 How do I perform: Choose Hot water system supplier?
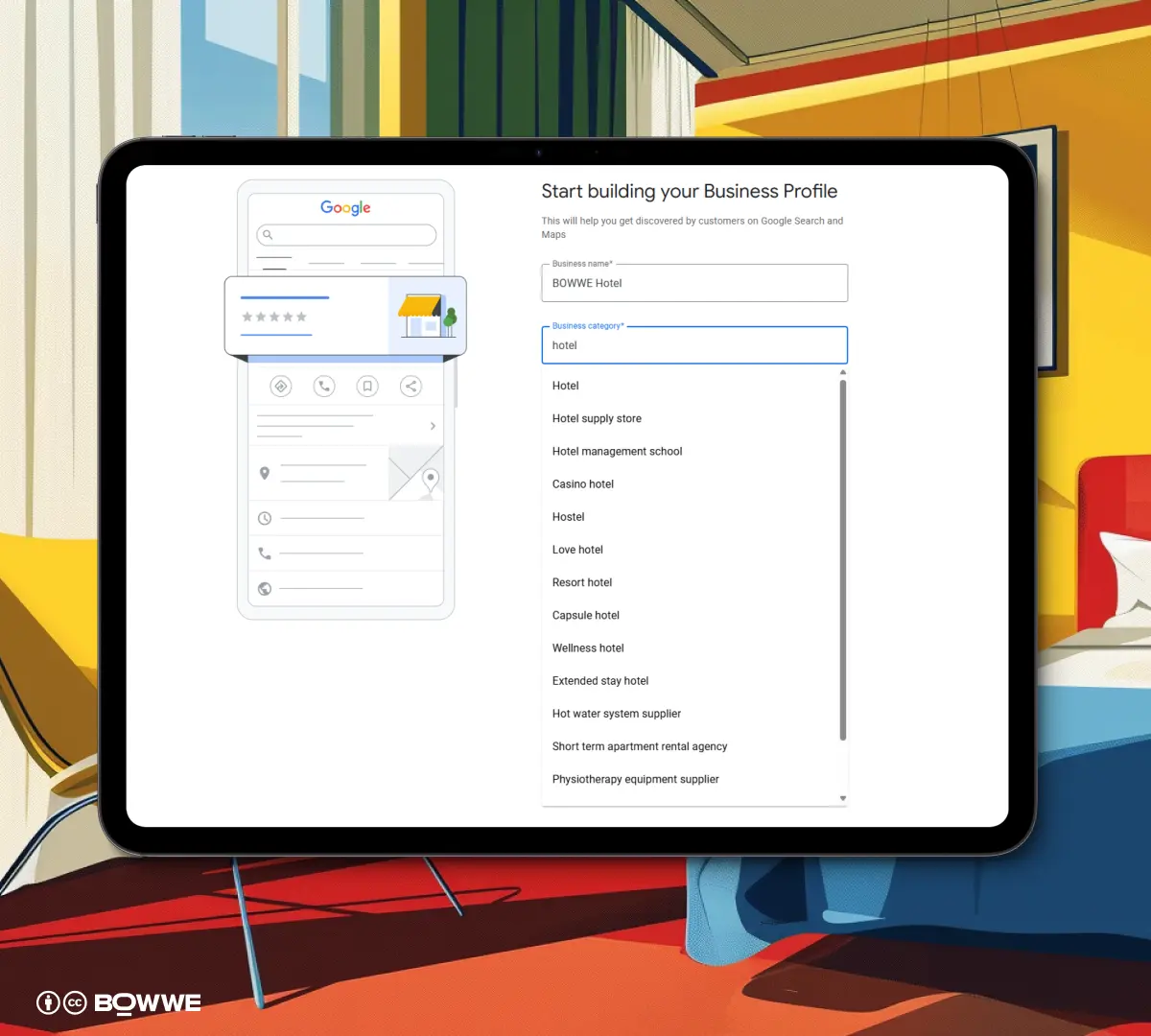pos(691,714)
